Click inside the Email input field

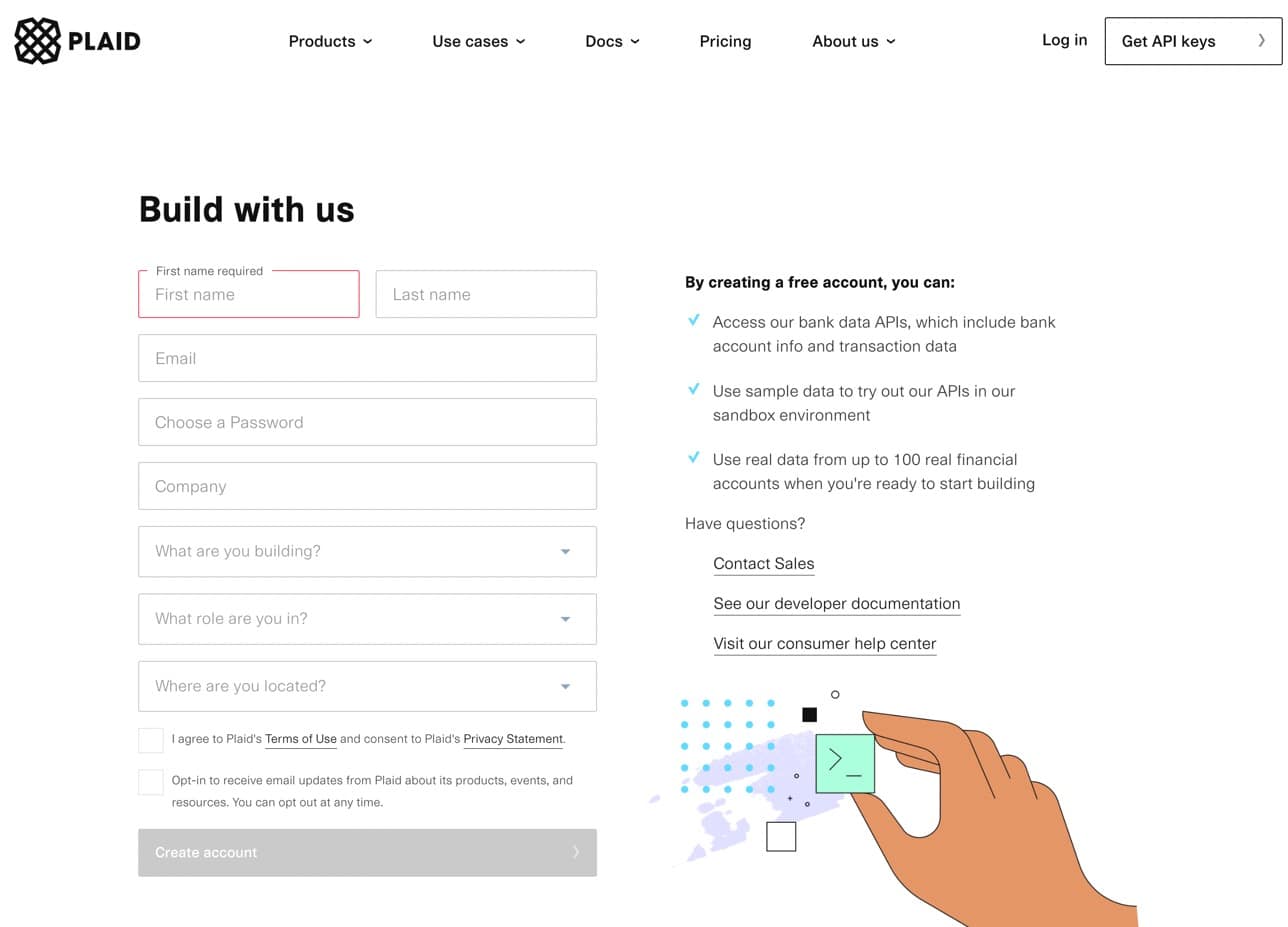(x=367, y=357)
